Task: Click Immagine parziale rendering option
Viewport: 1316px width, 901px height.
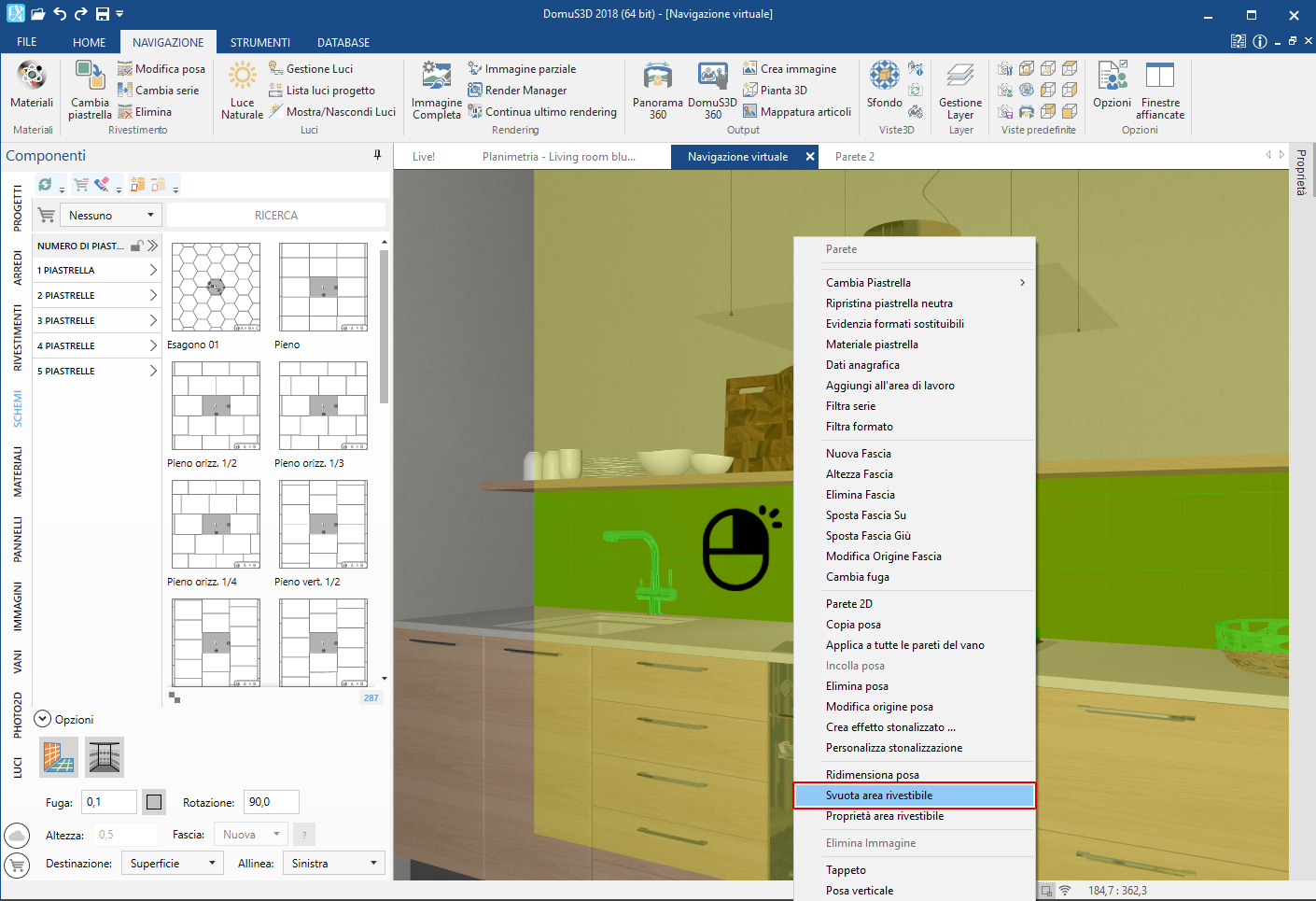Action: 522,69
